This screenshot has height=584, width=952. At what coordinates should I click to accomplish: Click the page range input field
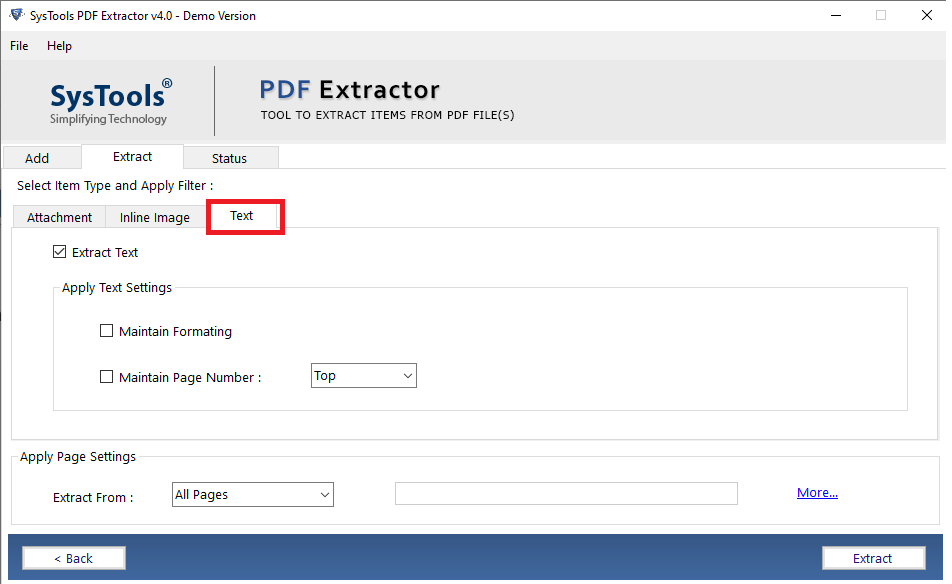point(566,493)
